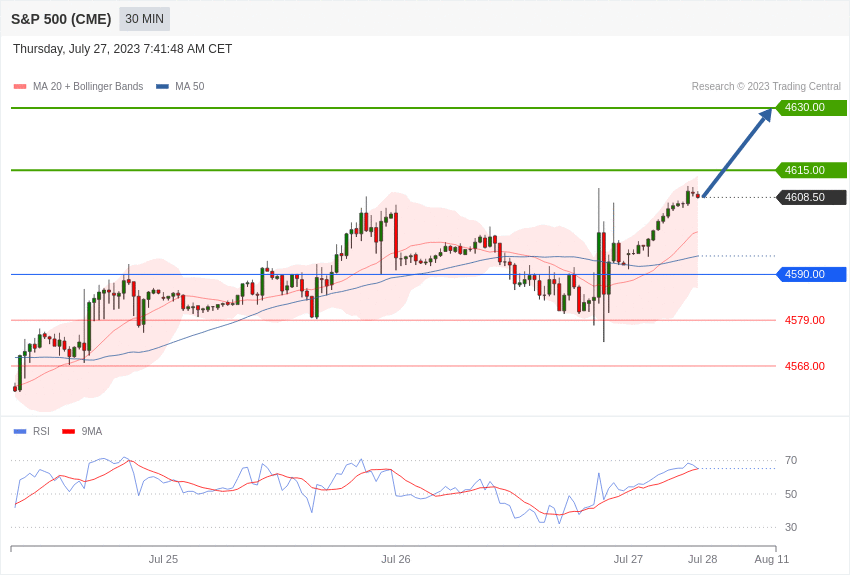Viewport: 850px width, 576px height.
Task: Click the red 4579.00 support label
Action: pyautogui.click(x=804, y=320)
